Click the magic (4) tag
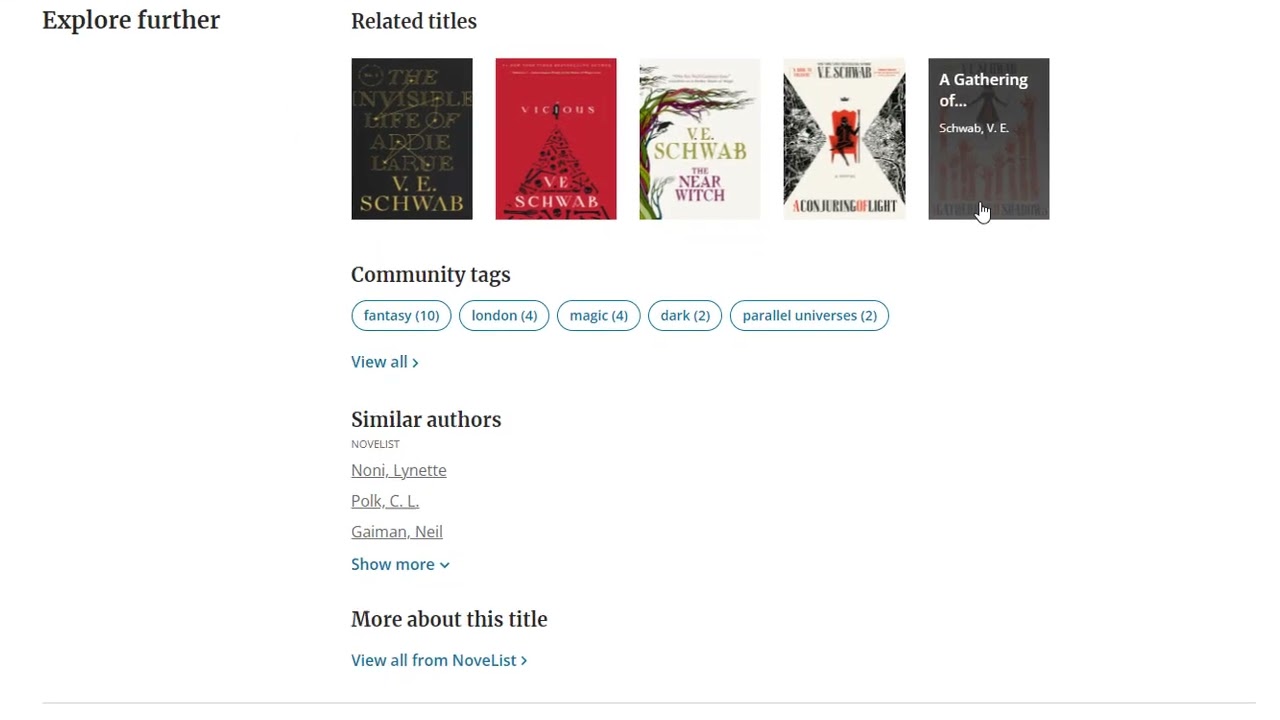Viewport: 1280px width, 720px height. (598, 316)
